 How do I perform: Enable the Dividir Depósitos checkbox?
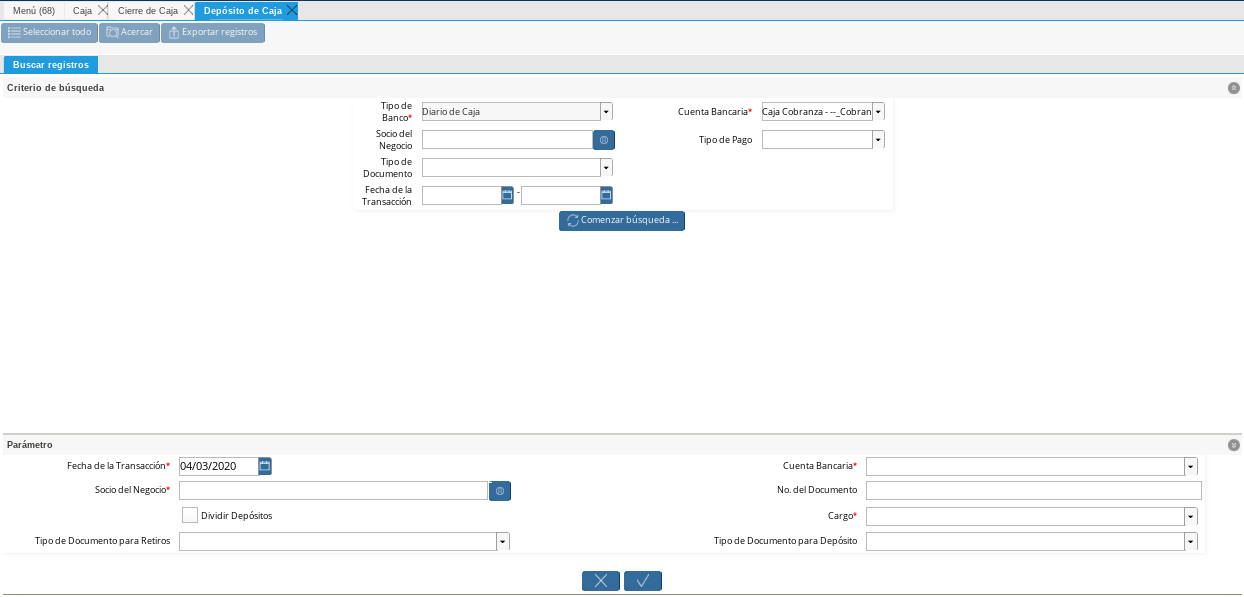(190, 515)
